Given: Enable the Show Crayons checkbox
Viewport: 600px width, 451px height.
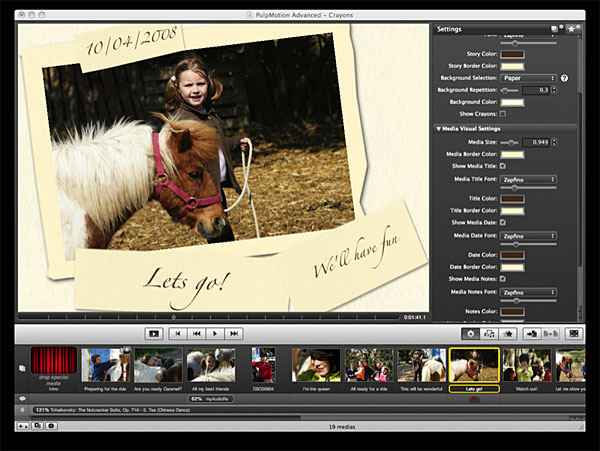Looking at the screenshot, I should (x=503, y=114).
